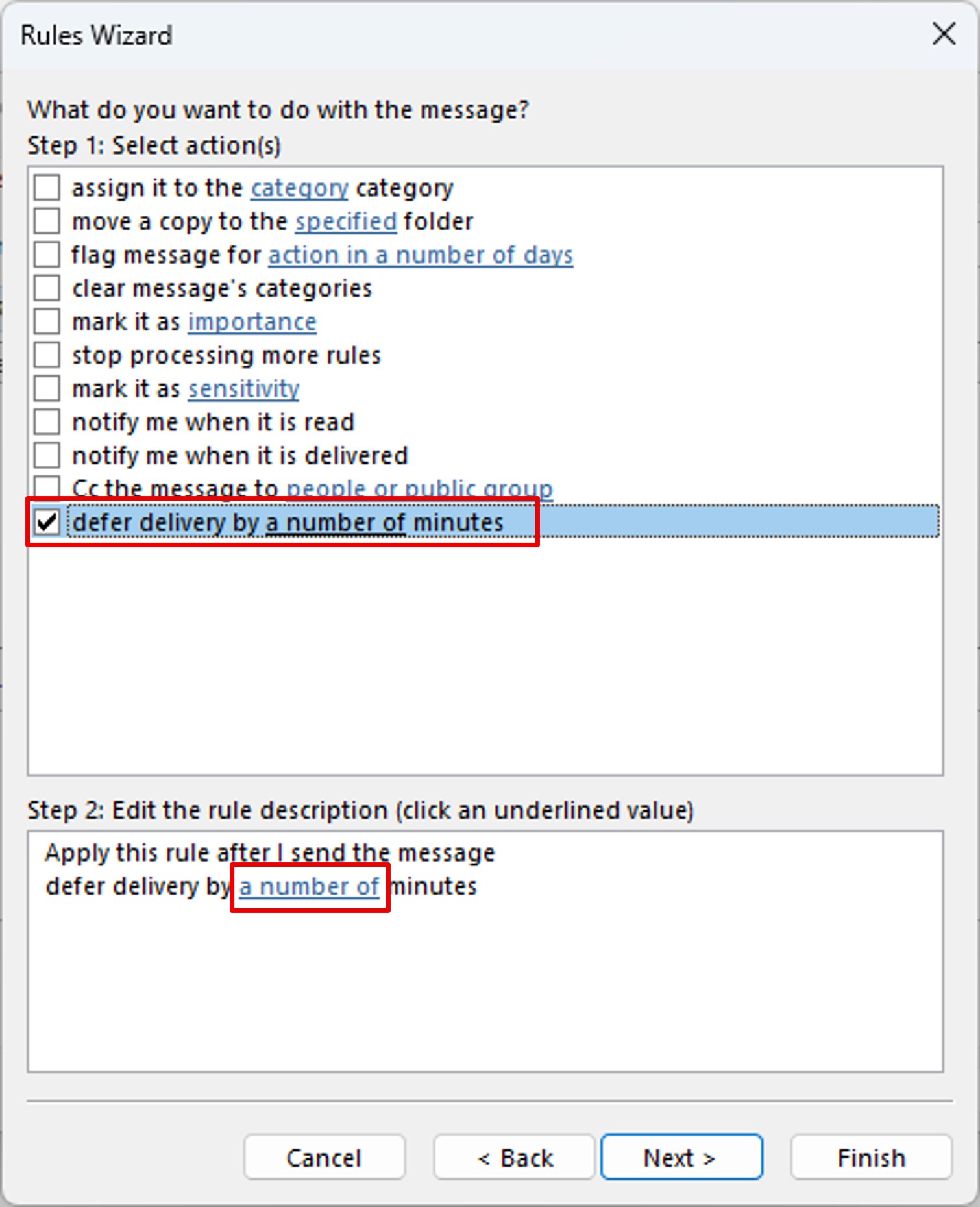
Task: Click 'a number of' link in Step 2
Action: (x=310, y=887)
